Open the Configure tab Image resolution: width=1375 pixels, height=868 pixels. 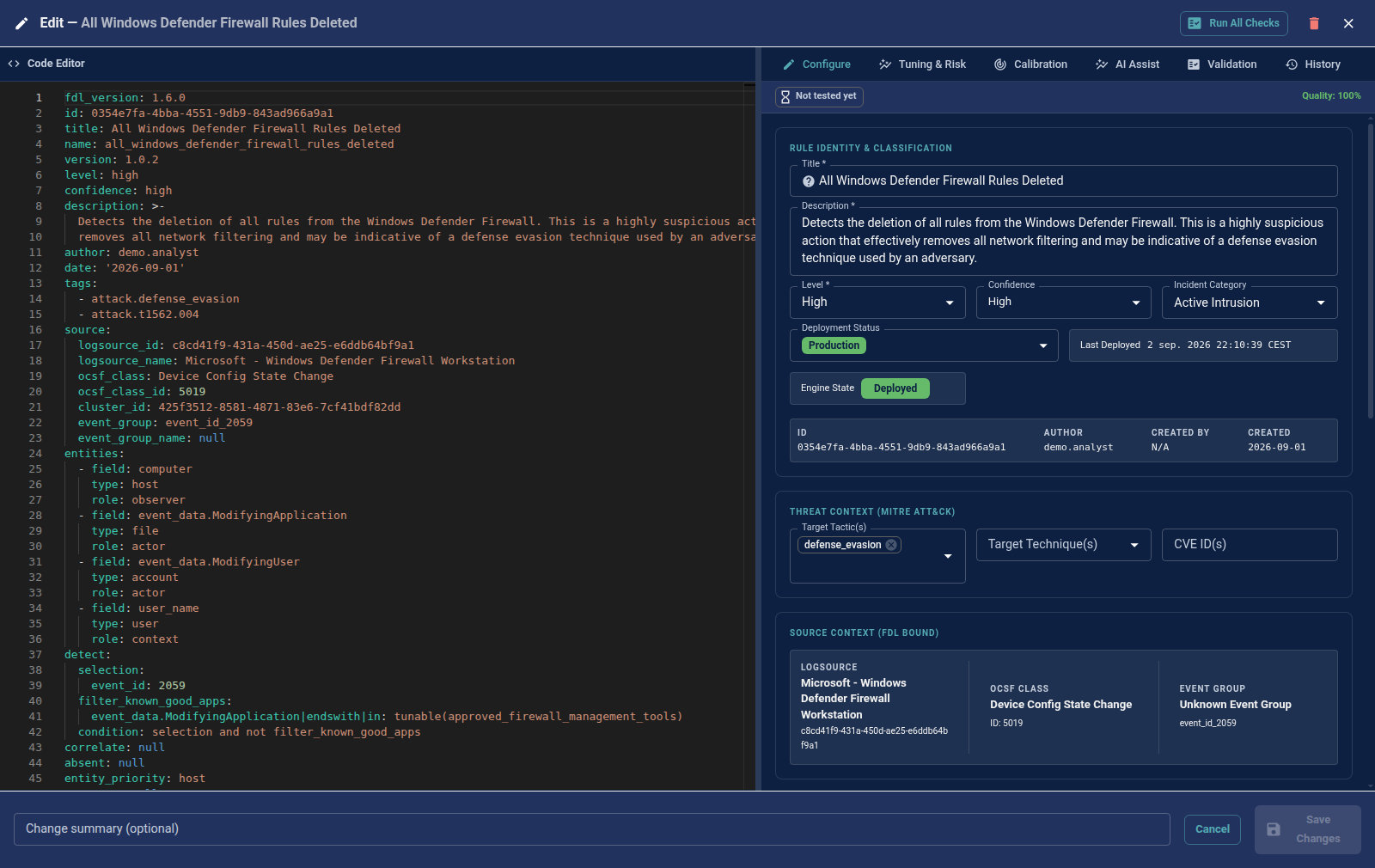[x=816, y=64]
